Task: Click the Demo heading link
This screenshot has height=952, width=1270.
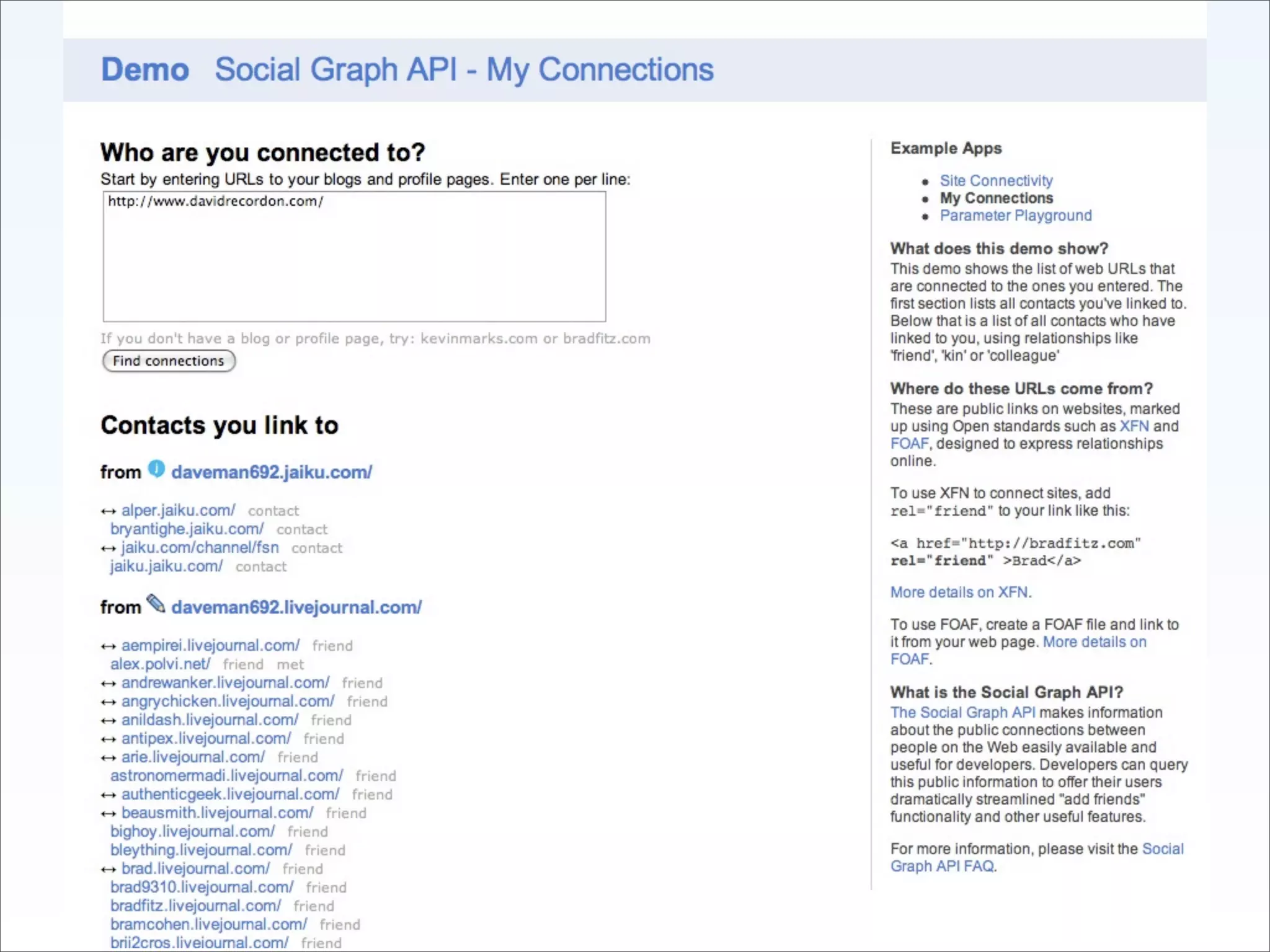Action: click(145, 69)
